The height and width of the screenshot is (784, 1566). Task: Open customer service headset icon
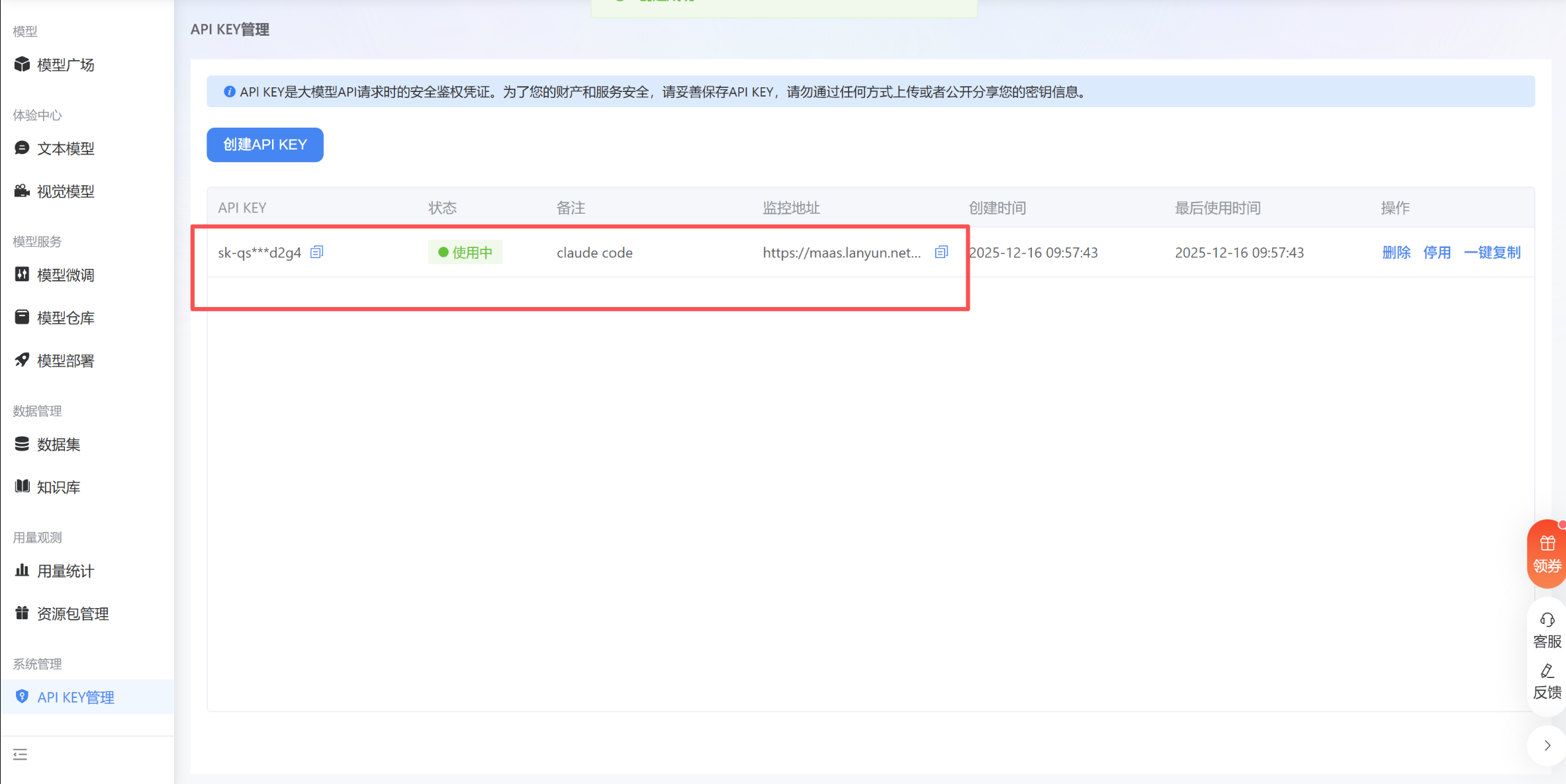click(1547, 620)
